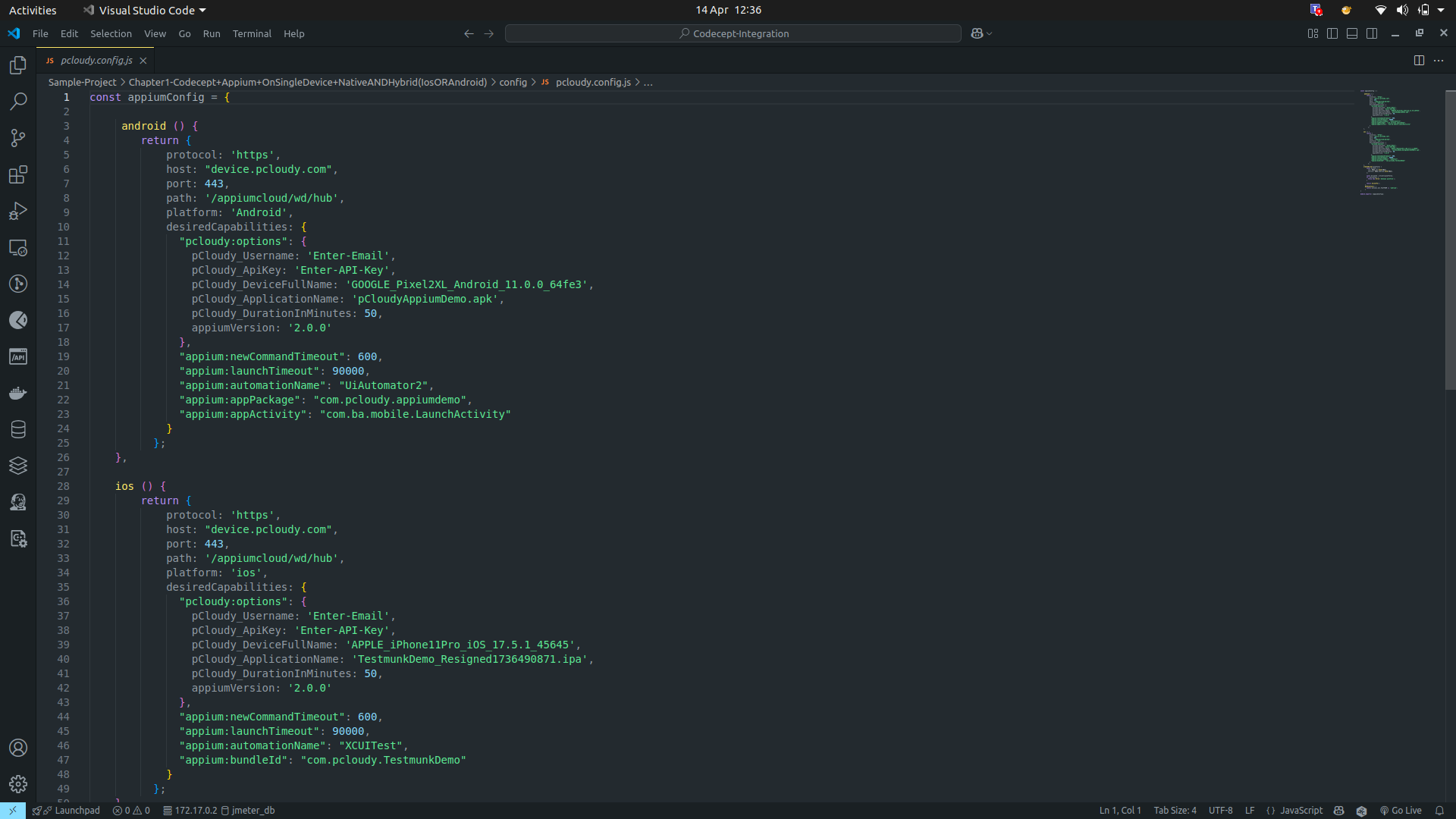Open the Selection menu
Image resolution: width=1456 pixels, height=819 pixels.
point(111,33)
